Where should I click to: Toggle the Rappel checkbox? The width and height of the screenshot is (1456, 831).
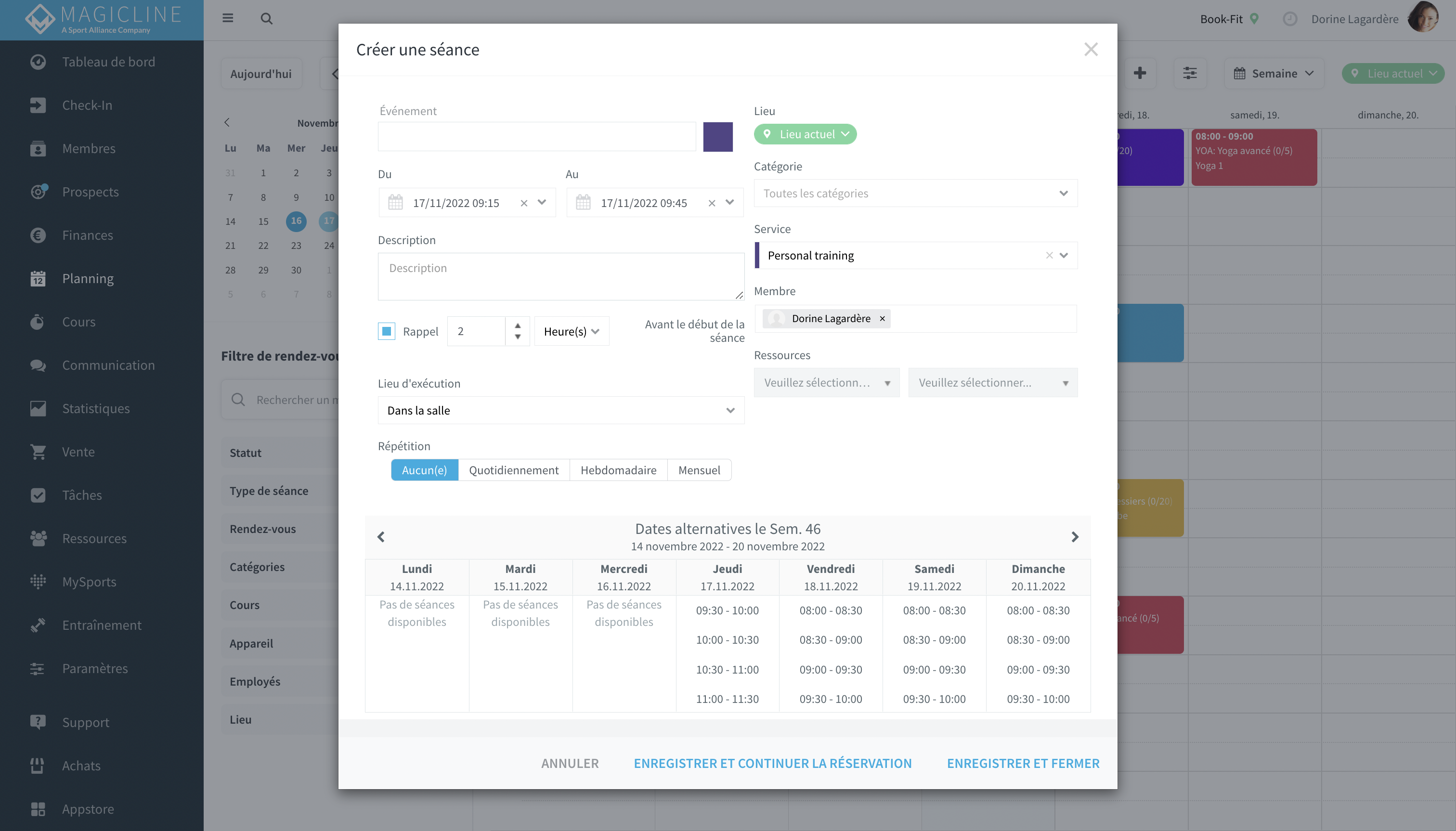click(x=387, y=331)
